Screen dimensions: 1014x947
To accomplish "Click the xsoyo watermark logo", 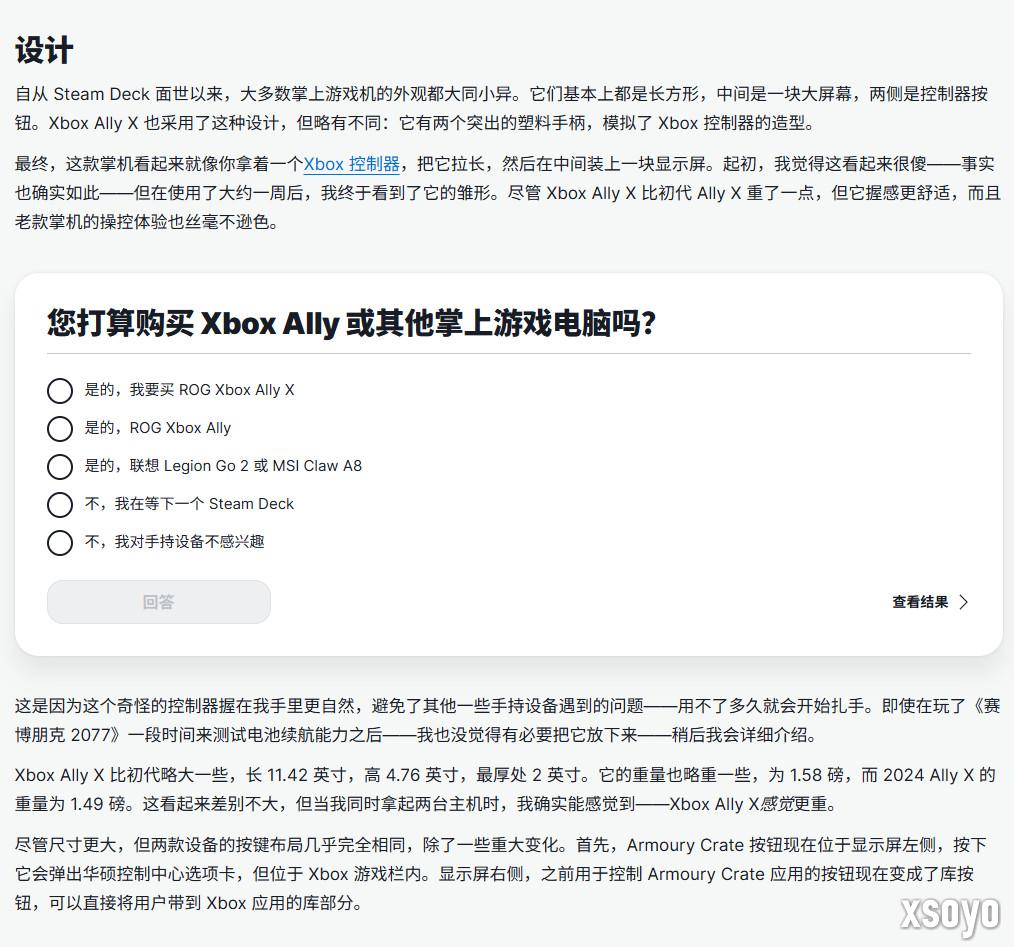I will pos(948,915).
